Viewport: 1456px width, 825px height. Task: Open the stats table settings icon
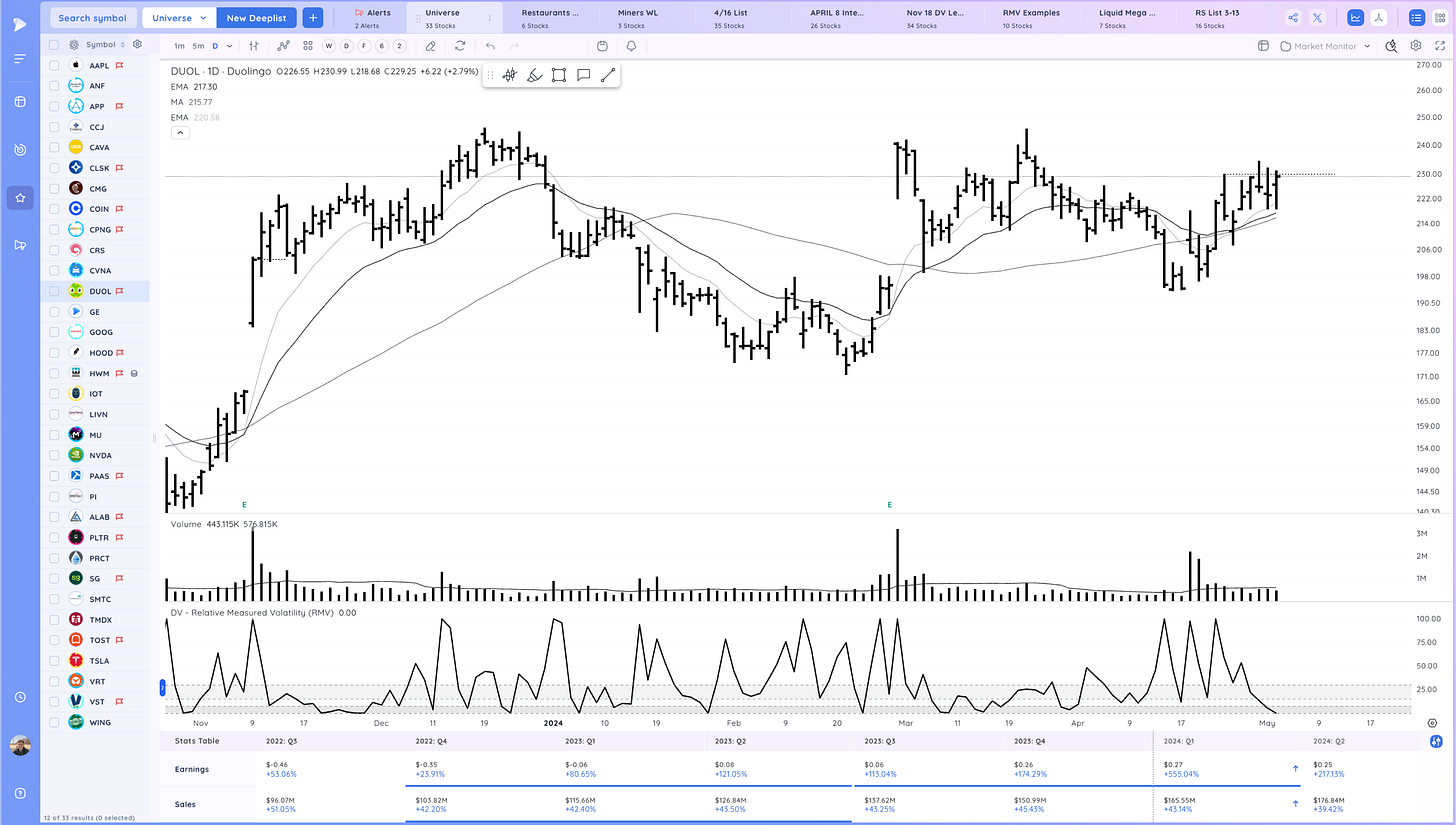pos(1436,741)
